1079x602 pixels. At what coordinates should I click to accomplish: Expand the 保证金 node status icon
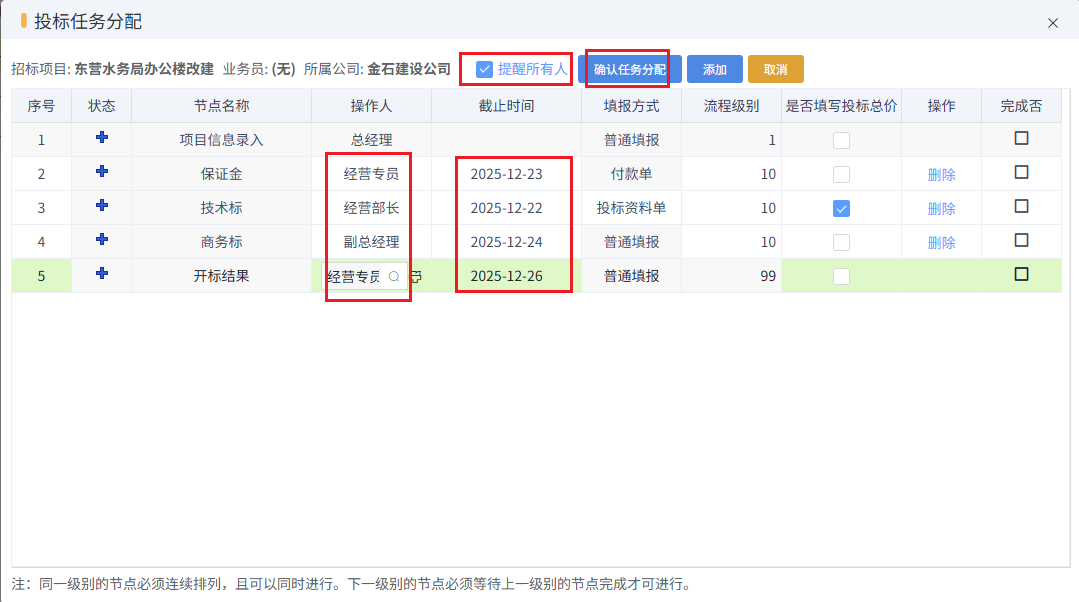point(100,173)
